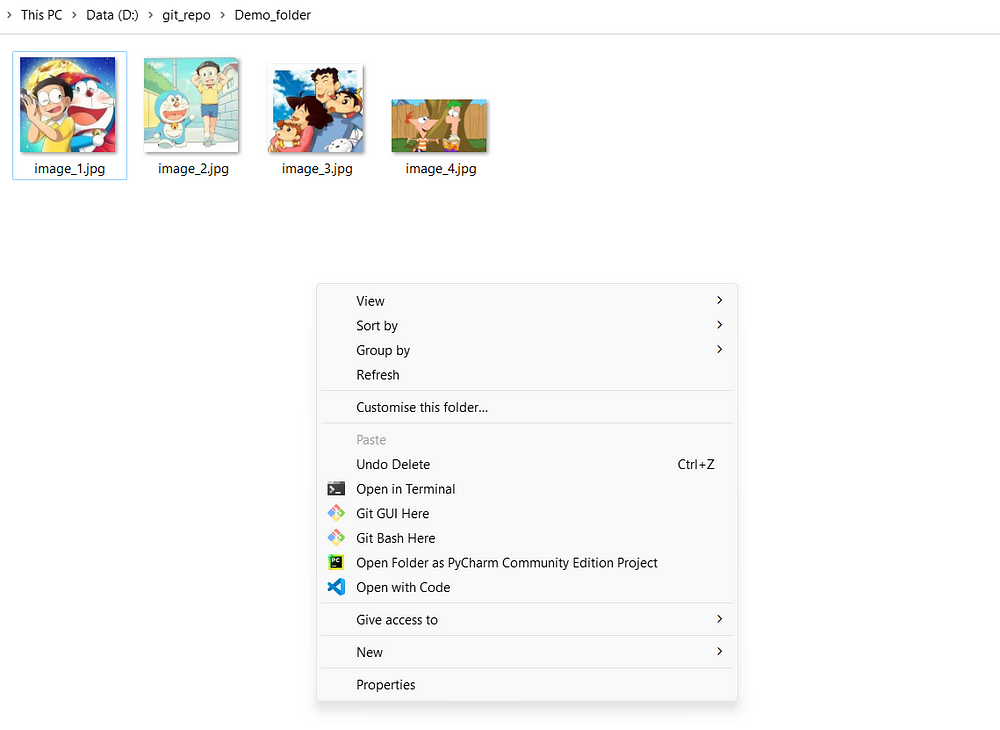1000x730 pixels.
Task: Expand the Sort by submenu arrow
Action: click(719, 325)
